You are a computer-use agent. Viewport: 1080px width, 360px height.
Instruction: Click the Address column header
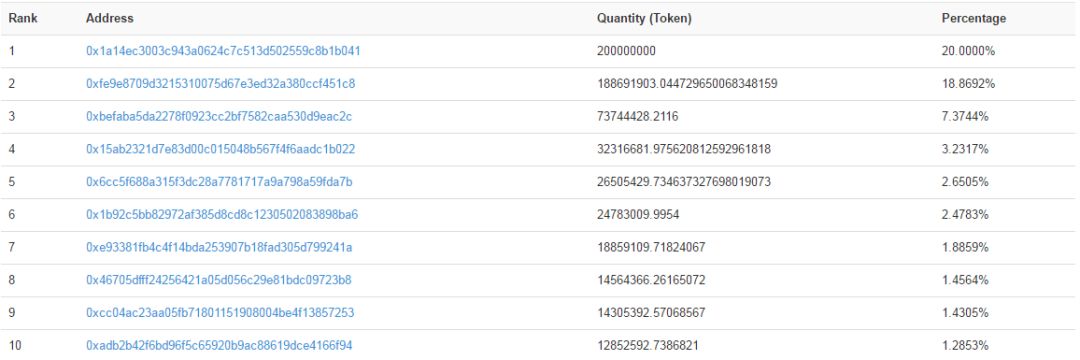[x=110, y=19]
